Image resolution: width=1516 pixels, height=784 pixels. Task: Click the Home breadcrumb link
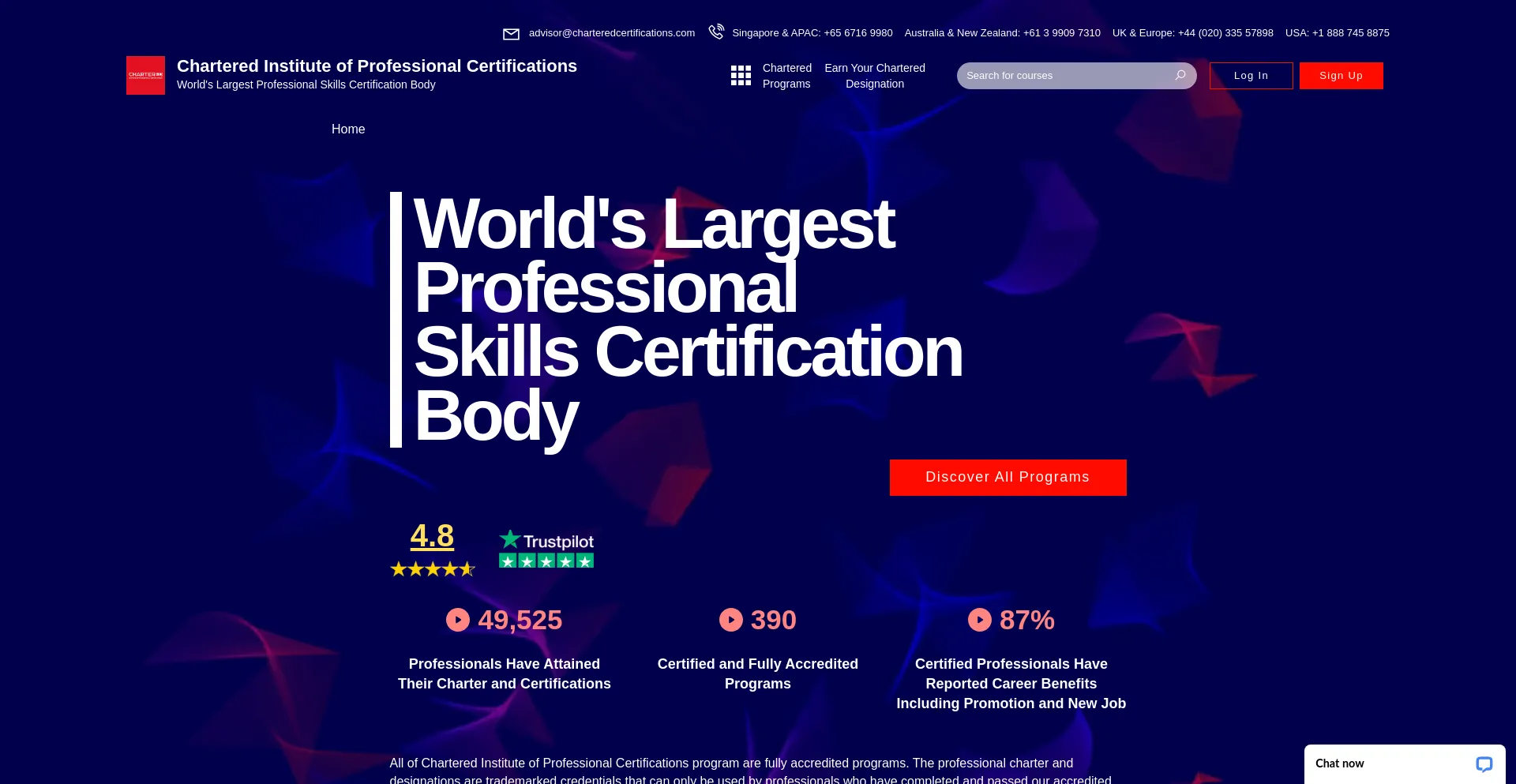(348, 129)
